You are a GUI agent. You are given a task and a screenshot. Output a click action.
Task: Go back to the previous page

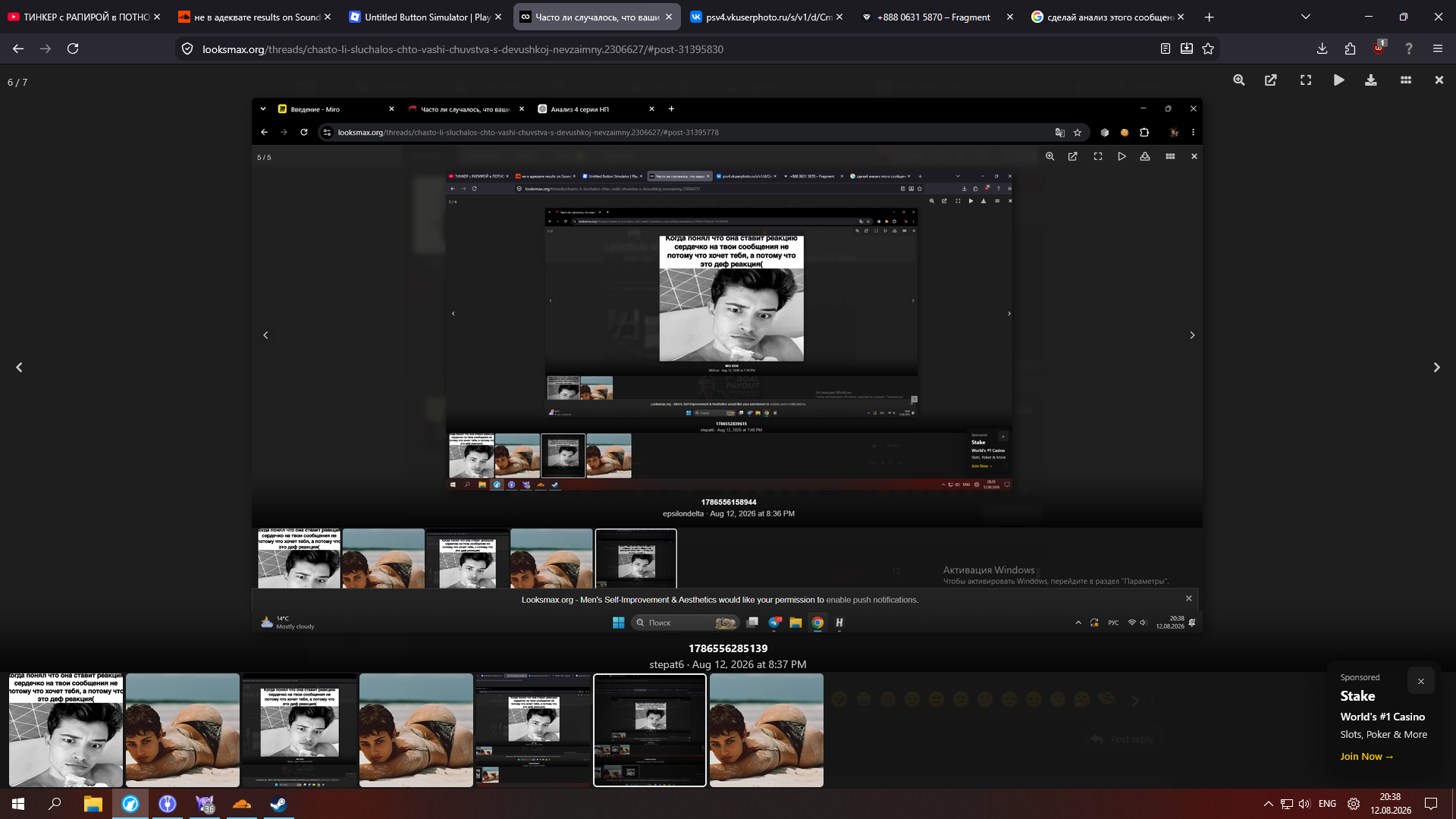coord(18,49)
